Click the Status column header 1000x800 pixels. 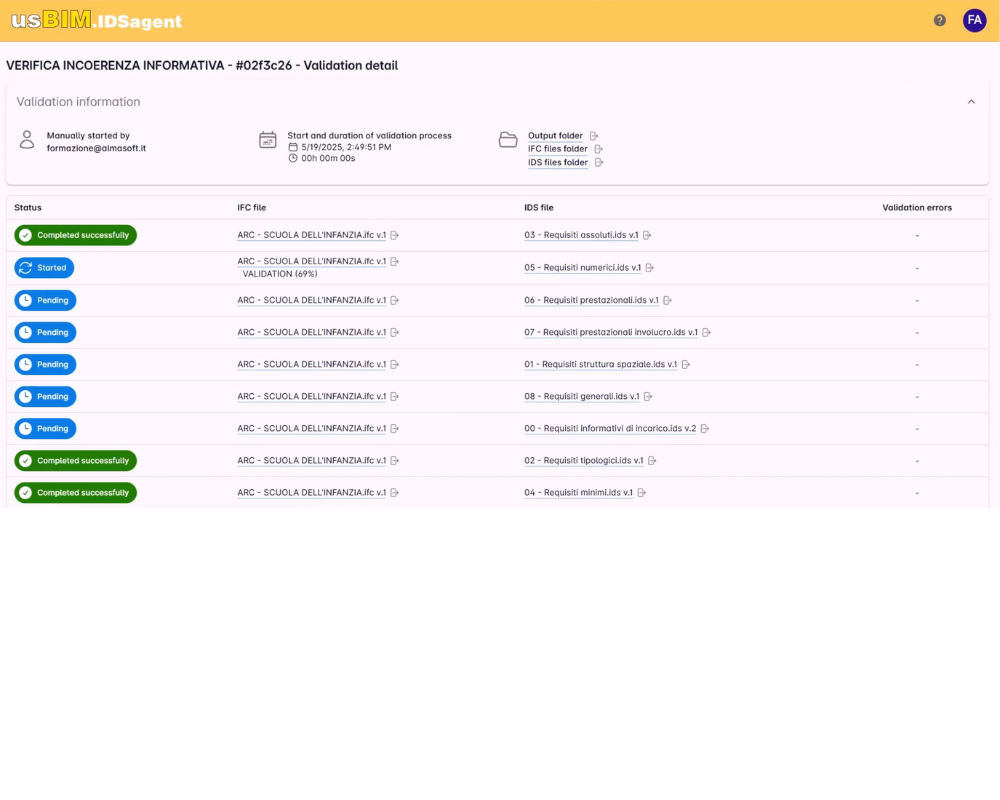[x=28, y=208]
